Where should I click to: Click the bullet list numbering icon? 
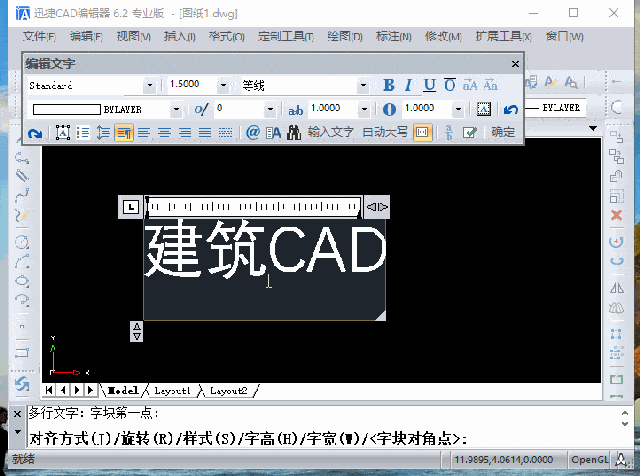[x=83, y=132]
